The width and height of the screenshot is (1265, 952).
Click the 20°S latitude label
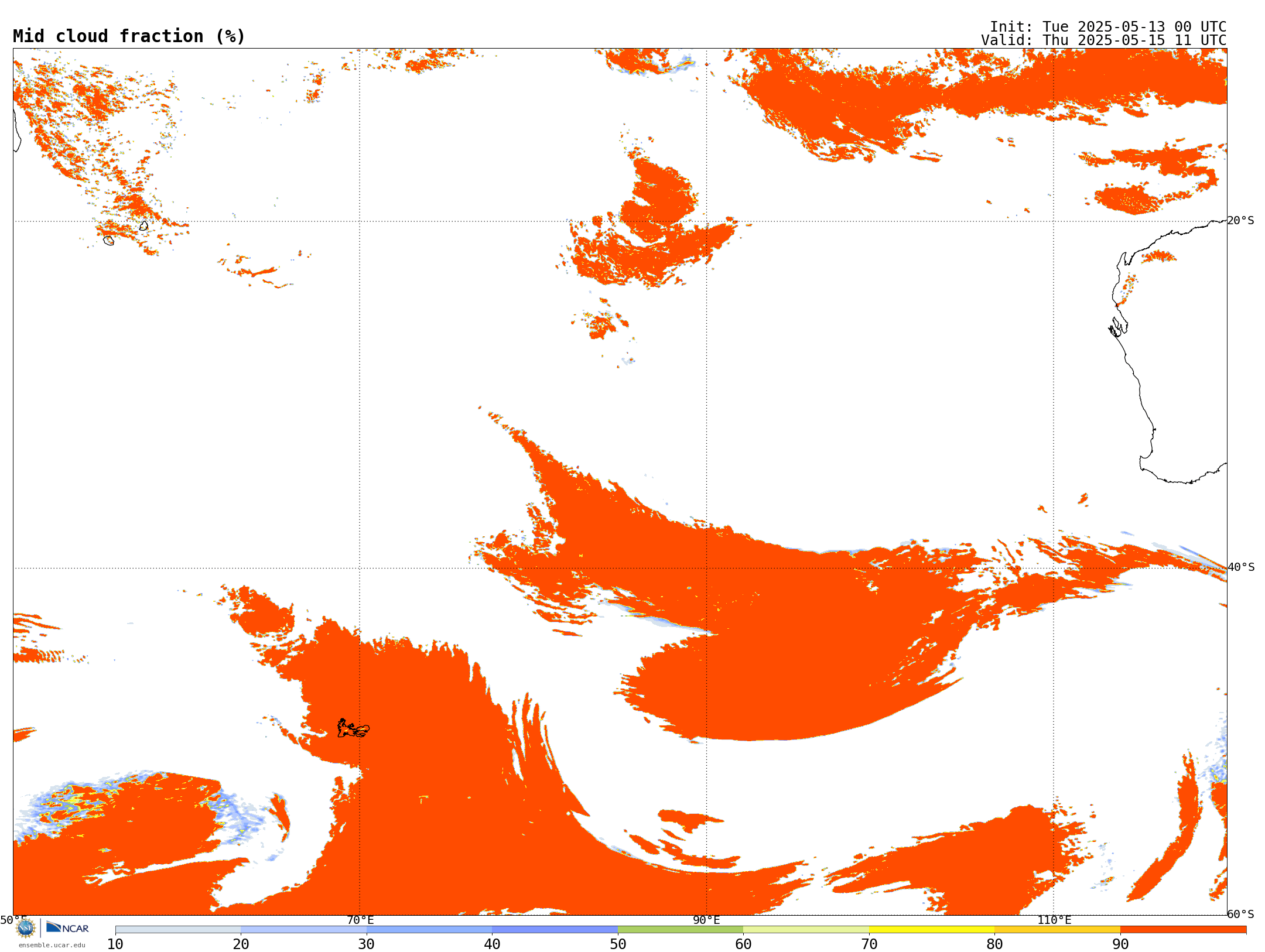pyautogui.click(x=1241, y=221)
